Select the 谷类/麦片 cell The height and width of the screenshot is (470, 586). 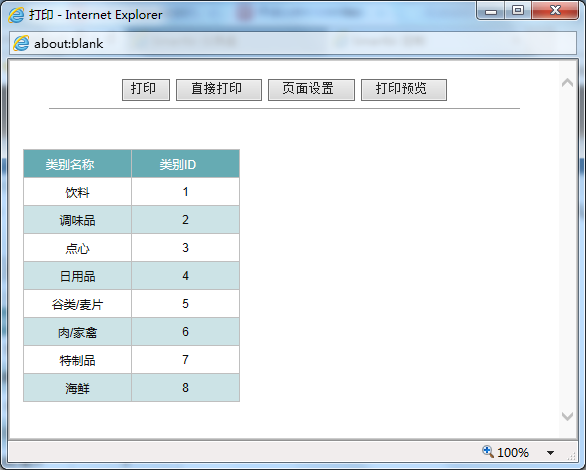tap(77, 304)
